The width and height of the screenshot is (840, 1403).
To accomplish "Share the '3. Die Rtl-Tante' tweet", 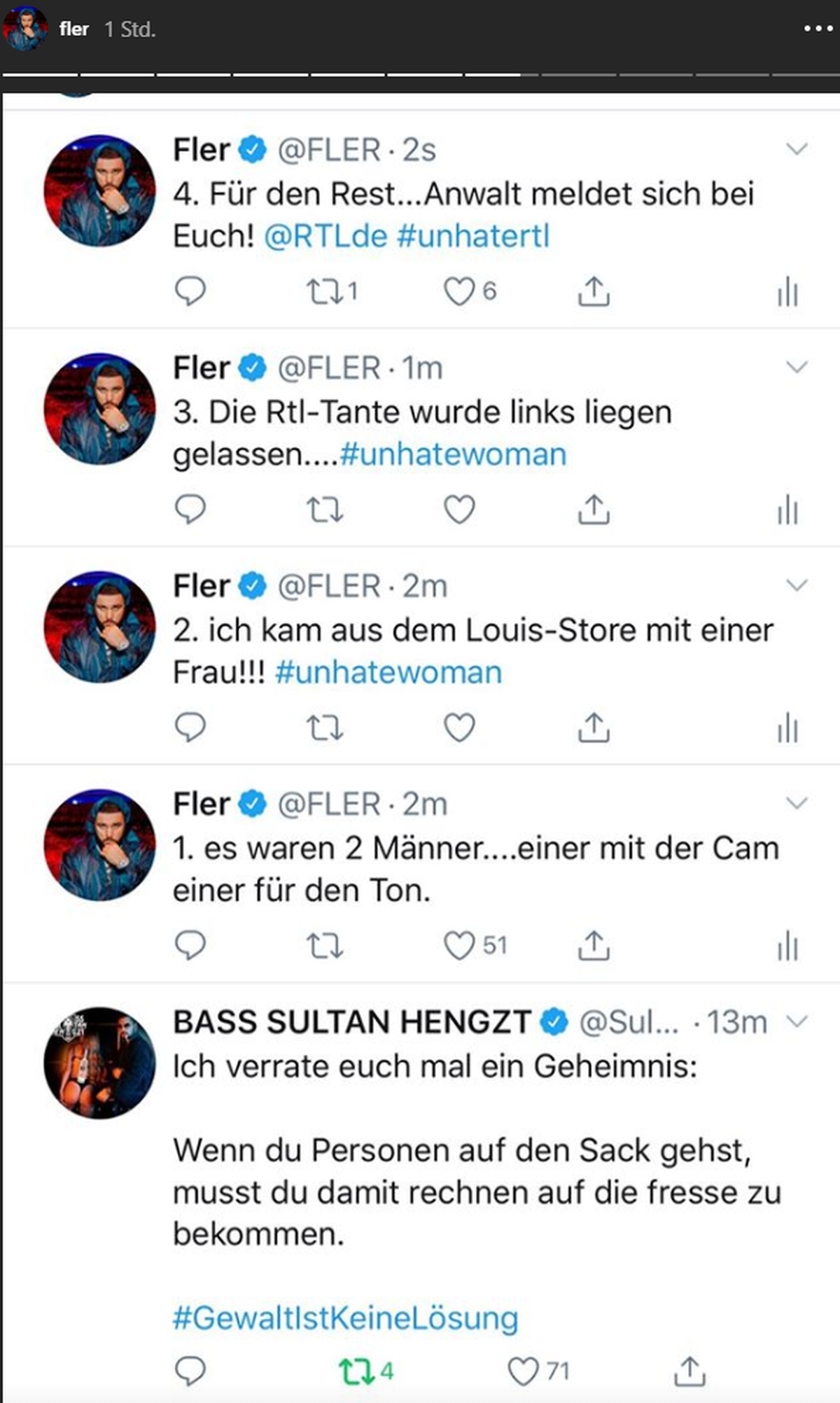I will [x=594, y=510].
